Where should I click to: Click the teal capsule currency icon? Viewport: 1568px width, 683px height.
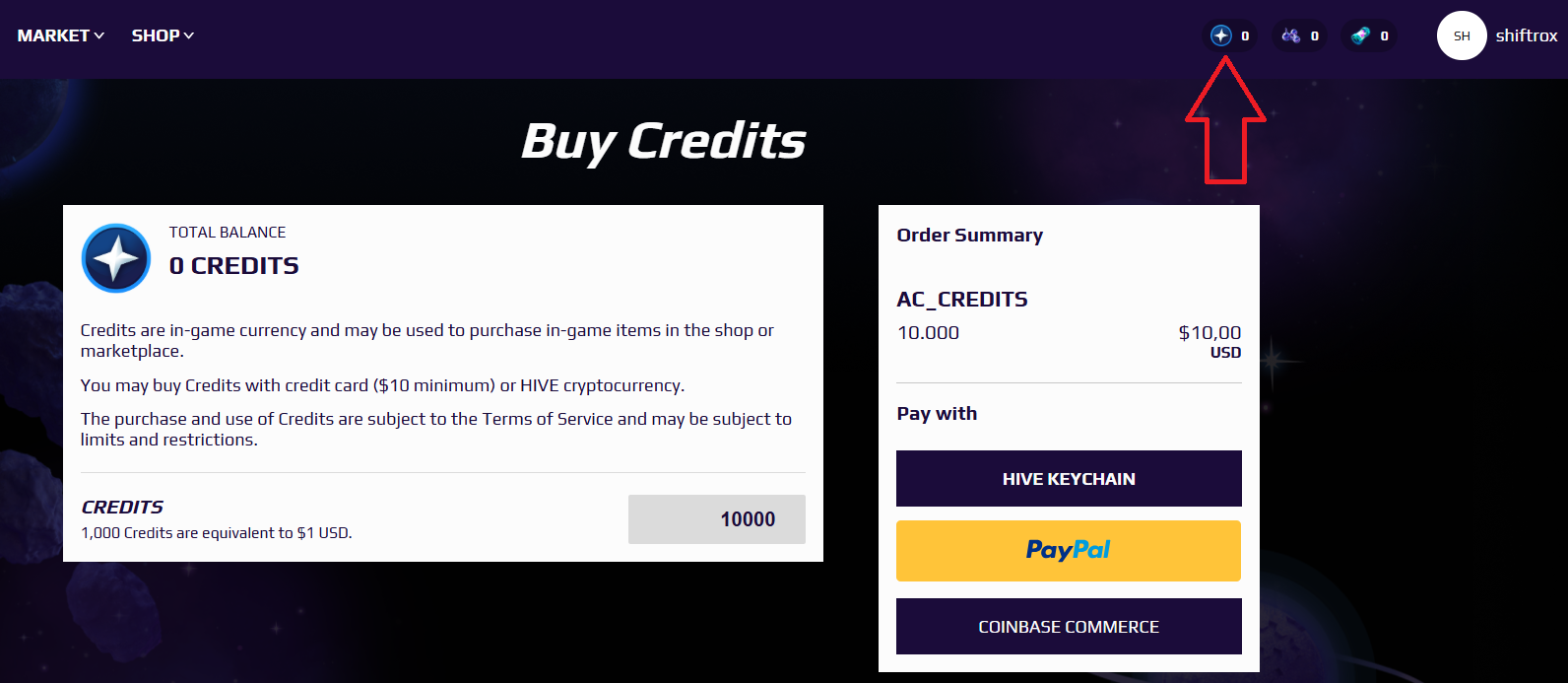pyautogui.click(x=1360, y=35)
